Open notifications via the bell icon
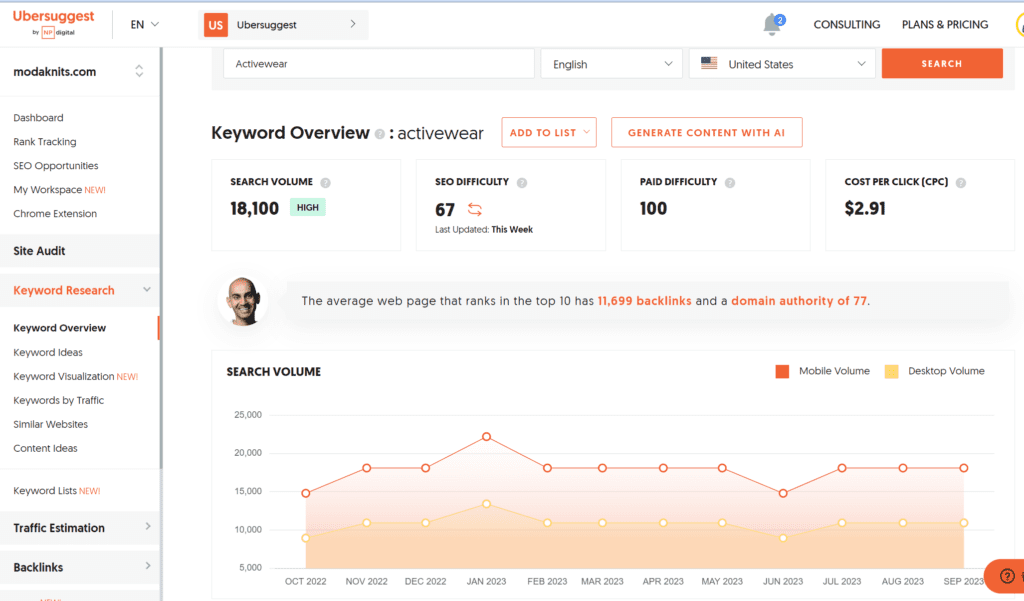Viewport: 1024px width, 601px height. tap(770, 25)
